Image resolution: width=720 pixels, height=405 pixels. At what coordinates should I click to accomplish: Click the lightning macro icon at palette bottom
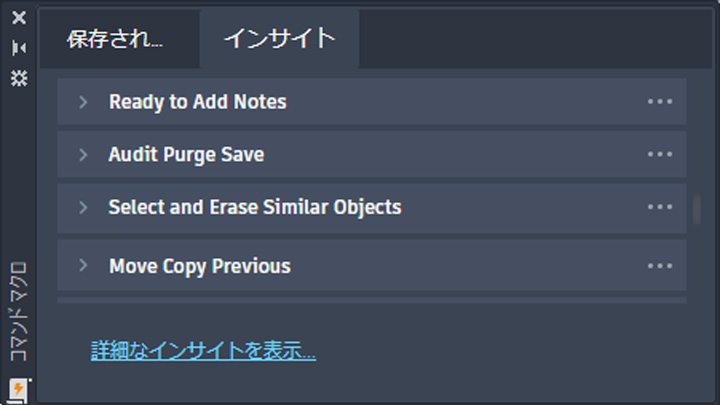click(18, 390)
